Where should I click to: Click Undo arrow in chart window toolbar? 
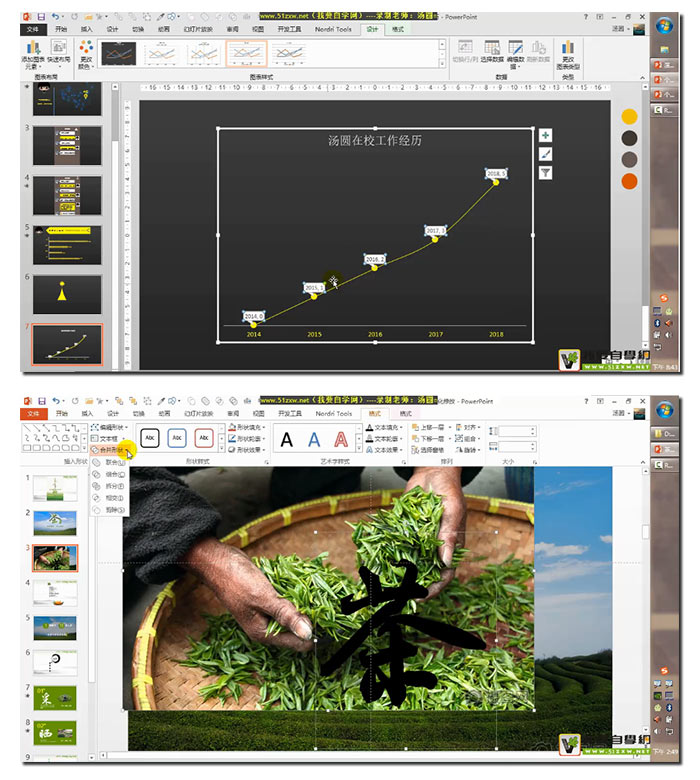55,17
